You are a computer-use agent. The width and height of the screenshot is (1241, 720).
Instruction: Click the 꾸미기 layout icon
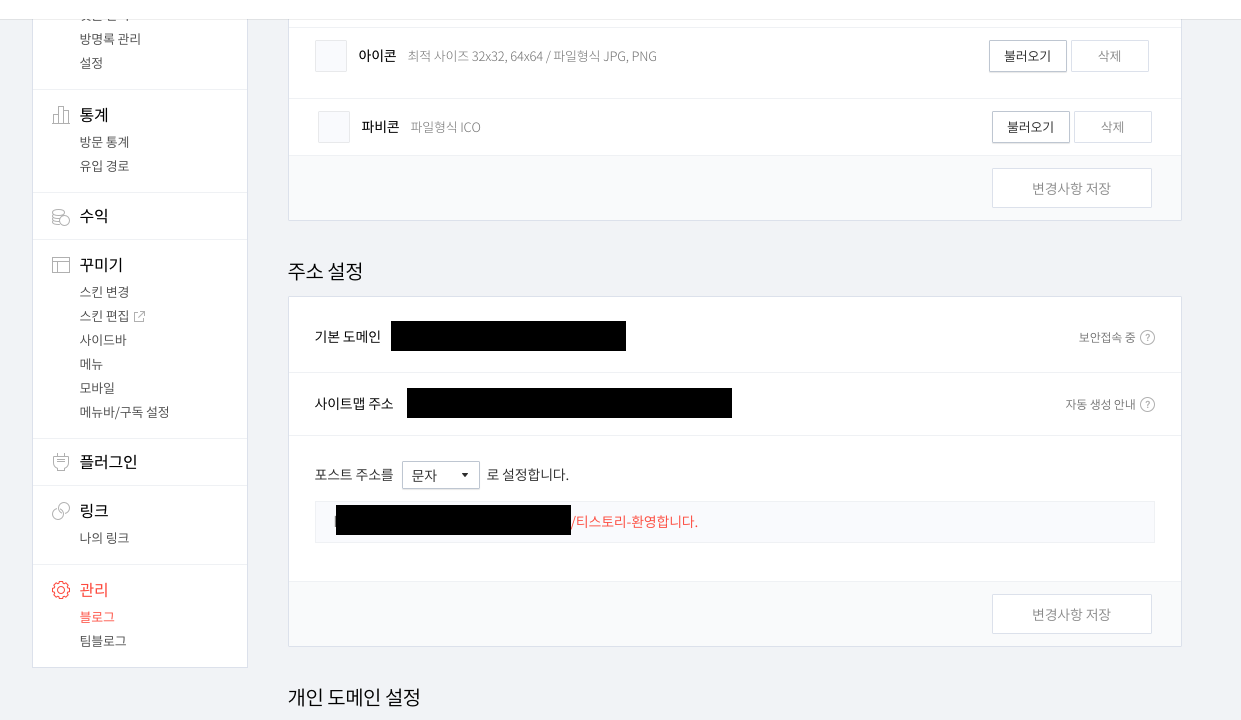click(61, 265)
